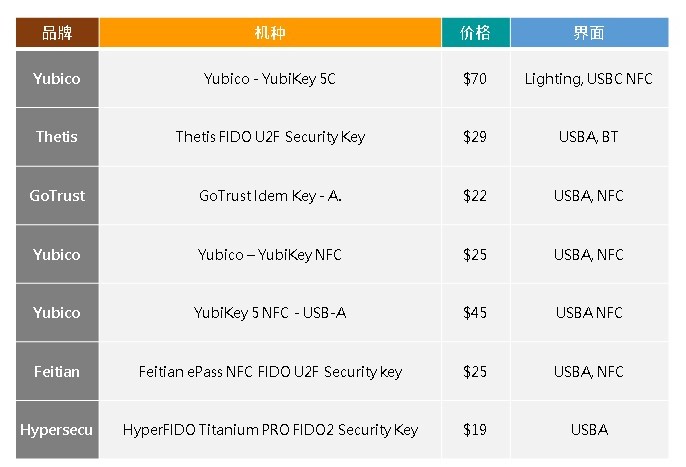
Task: Select the 价格 header cell
Action: pos(476,32)
